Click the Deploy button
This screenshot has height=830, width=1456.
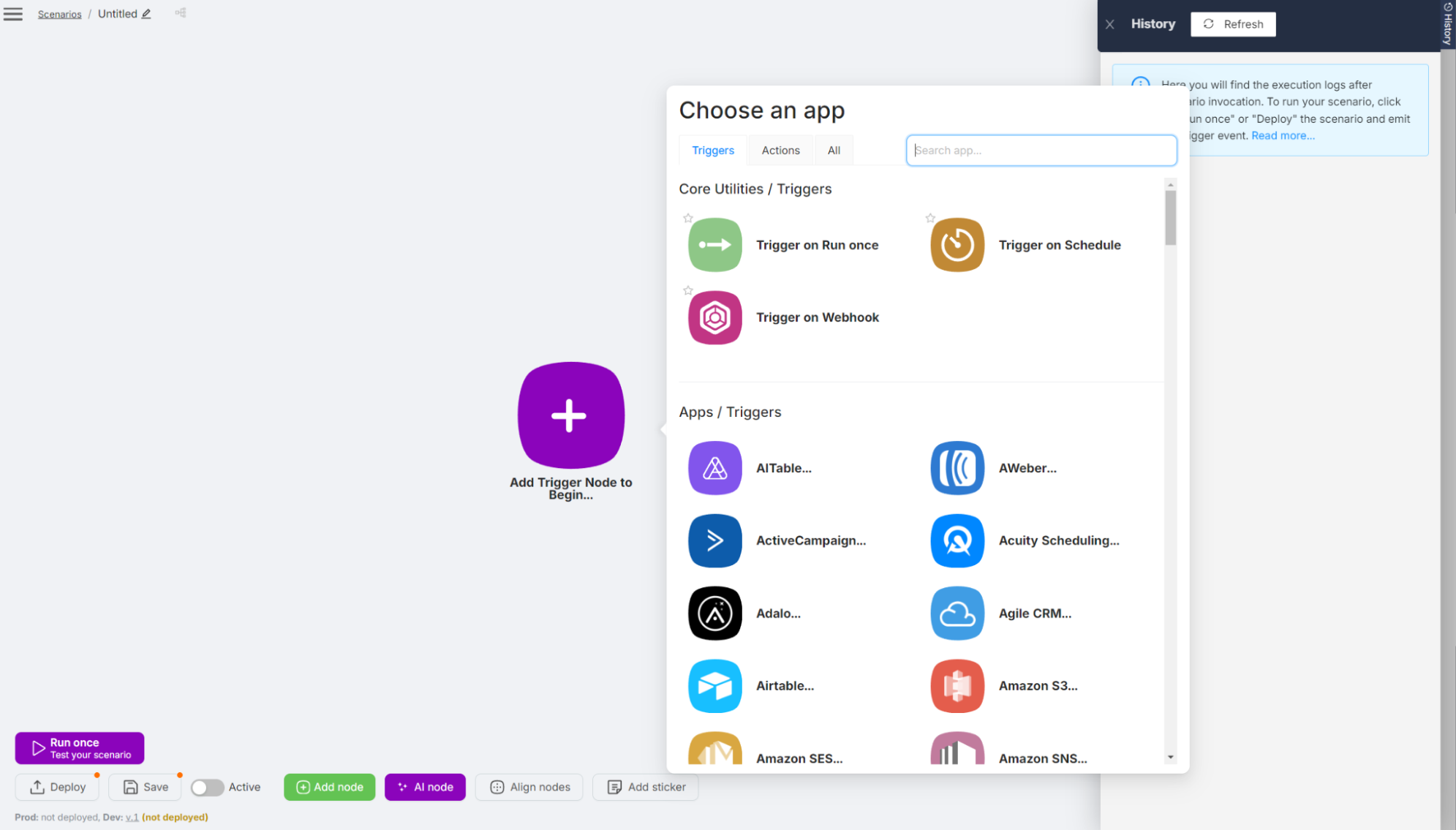tap(57, 787)
